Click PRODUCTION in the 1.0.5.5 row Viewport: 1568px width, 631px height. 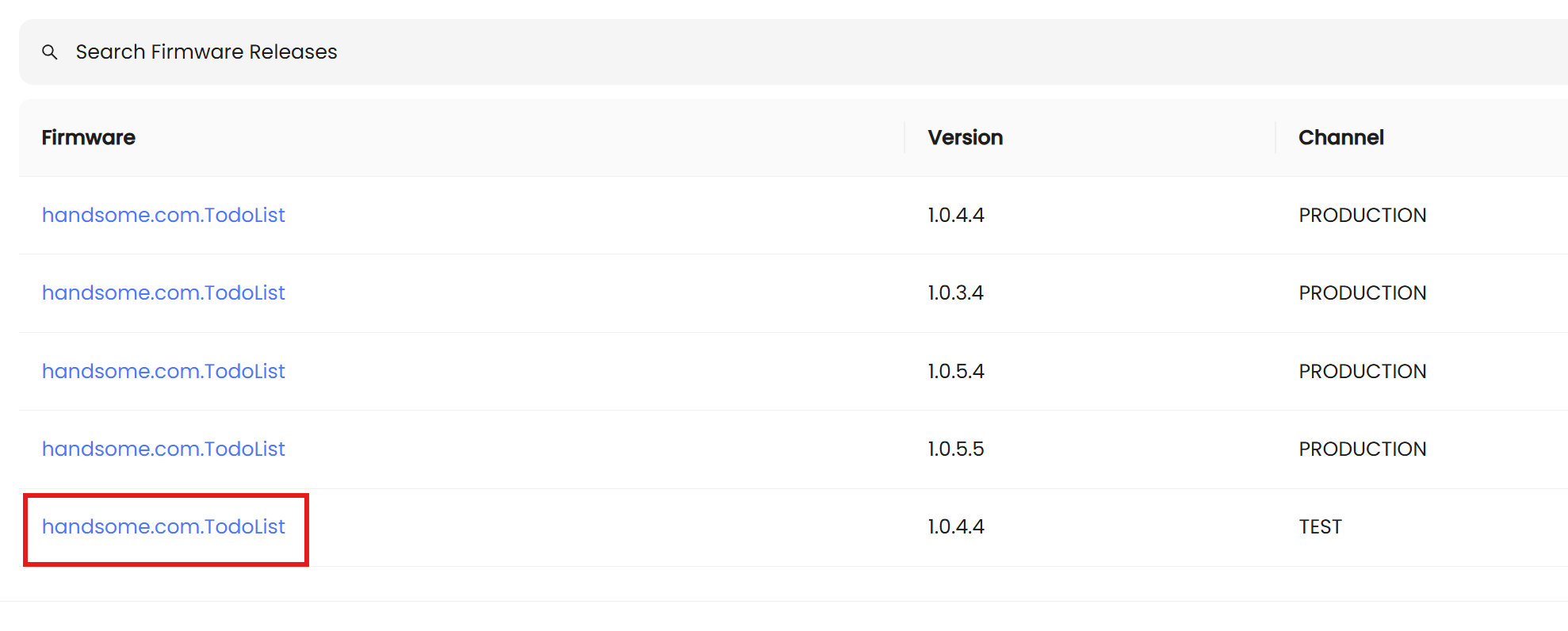(x=1363, y=449)
